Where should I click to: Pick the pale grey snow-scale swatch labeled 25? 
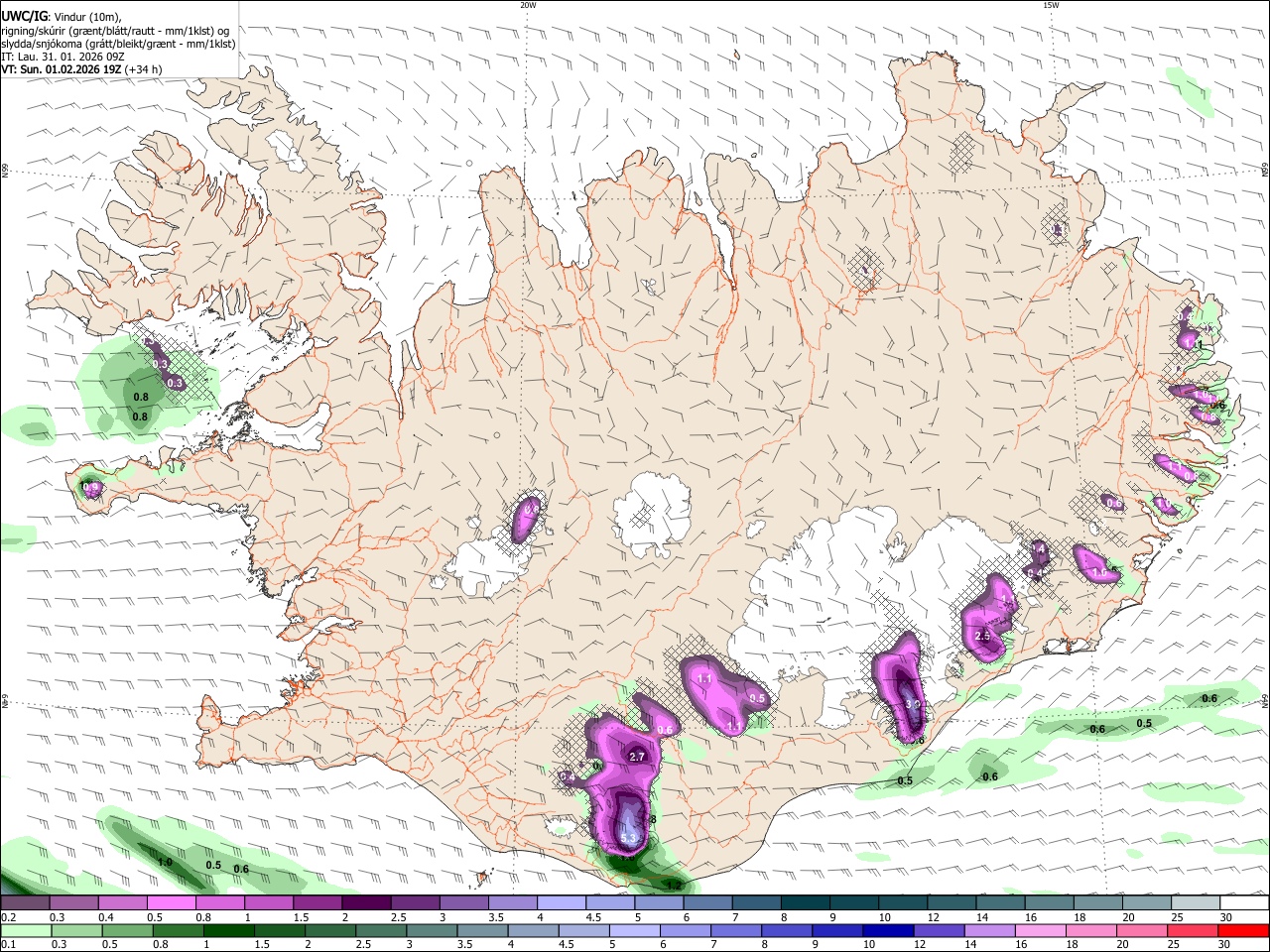1194,902
